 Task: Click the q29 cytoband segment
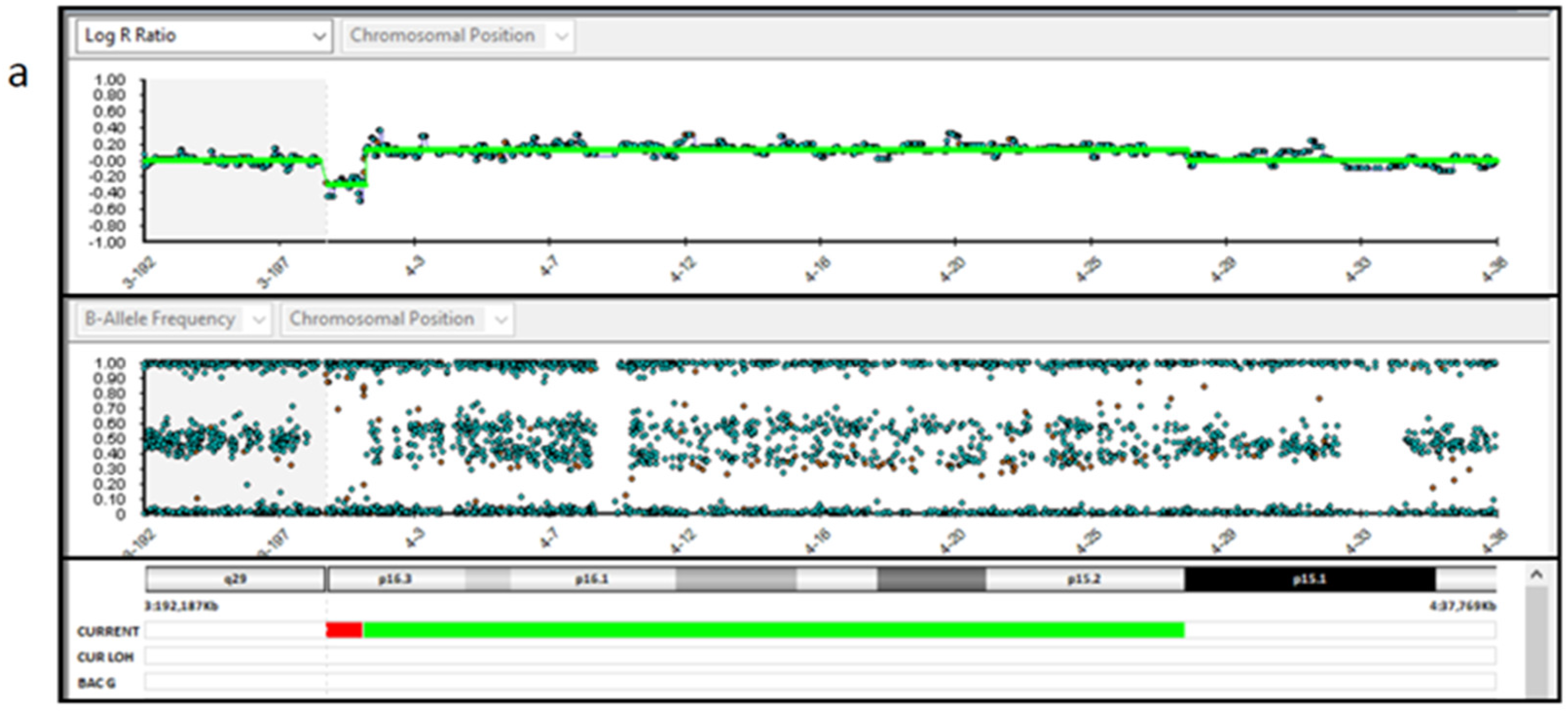coord(235,579)
